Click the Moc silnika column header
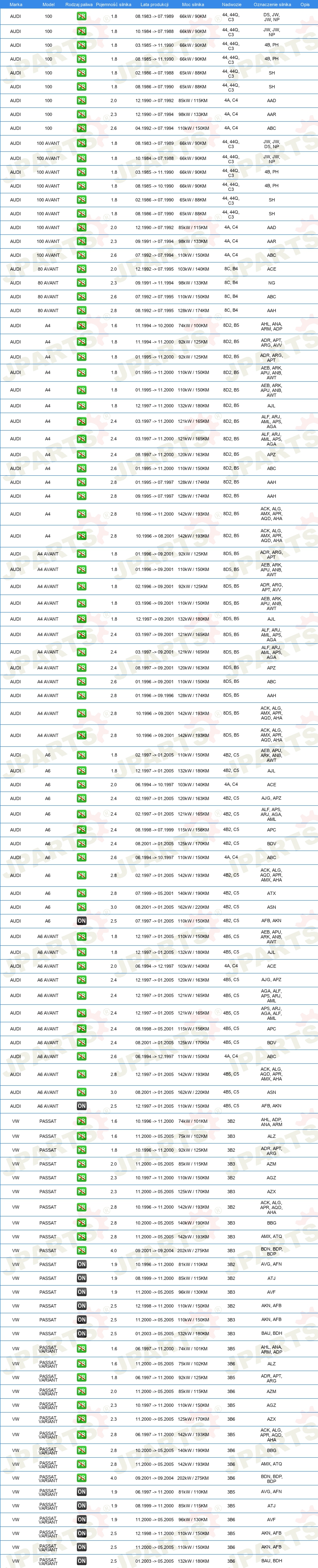 [193, 4]
